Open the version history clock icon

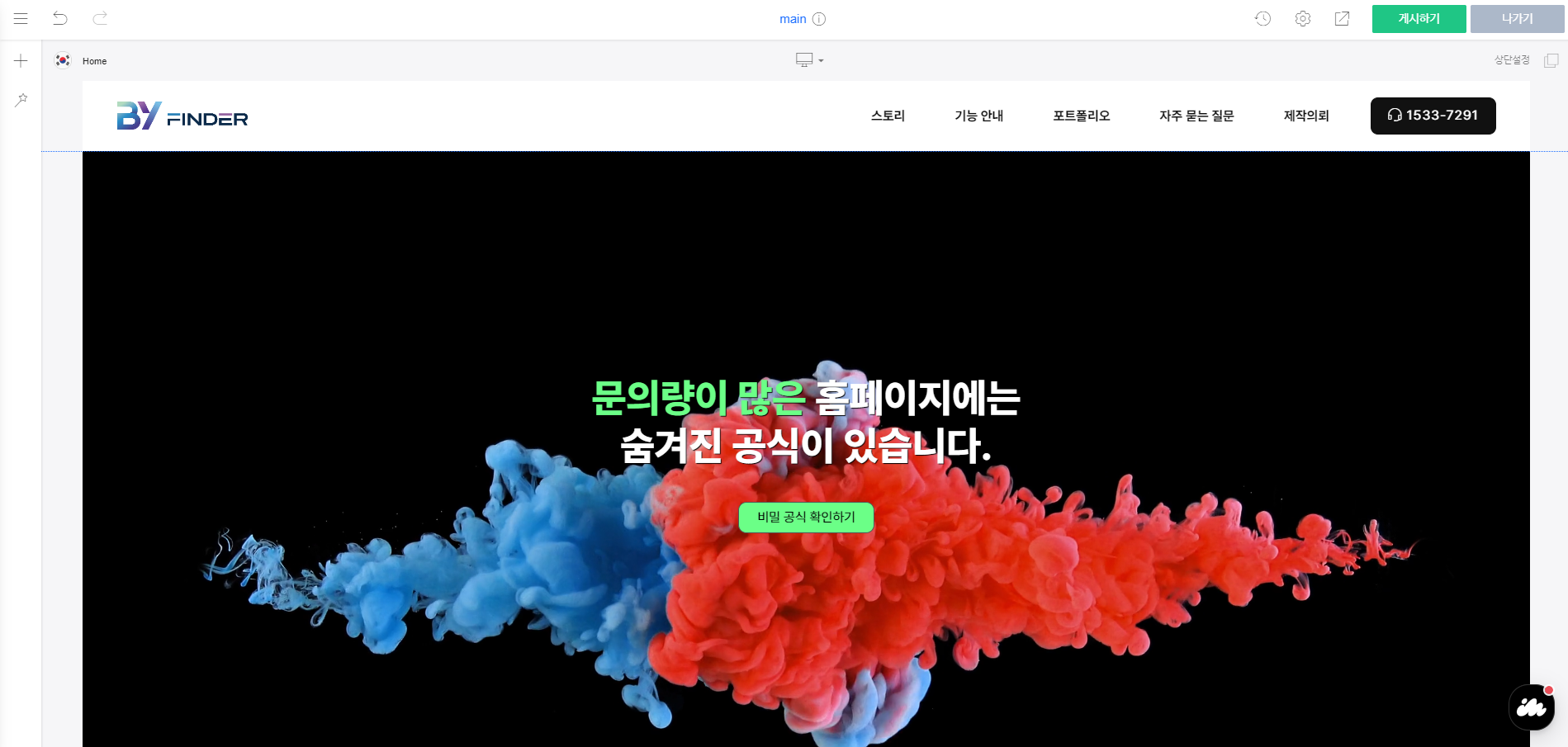click(1262, 18)
